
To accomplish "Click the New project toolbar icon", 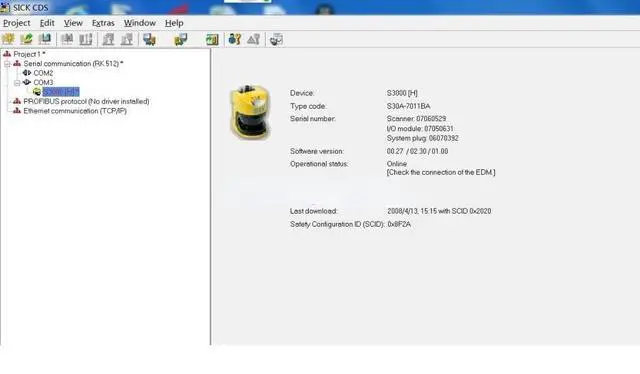I will click(x=8, y=39).
